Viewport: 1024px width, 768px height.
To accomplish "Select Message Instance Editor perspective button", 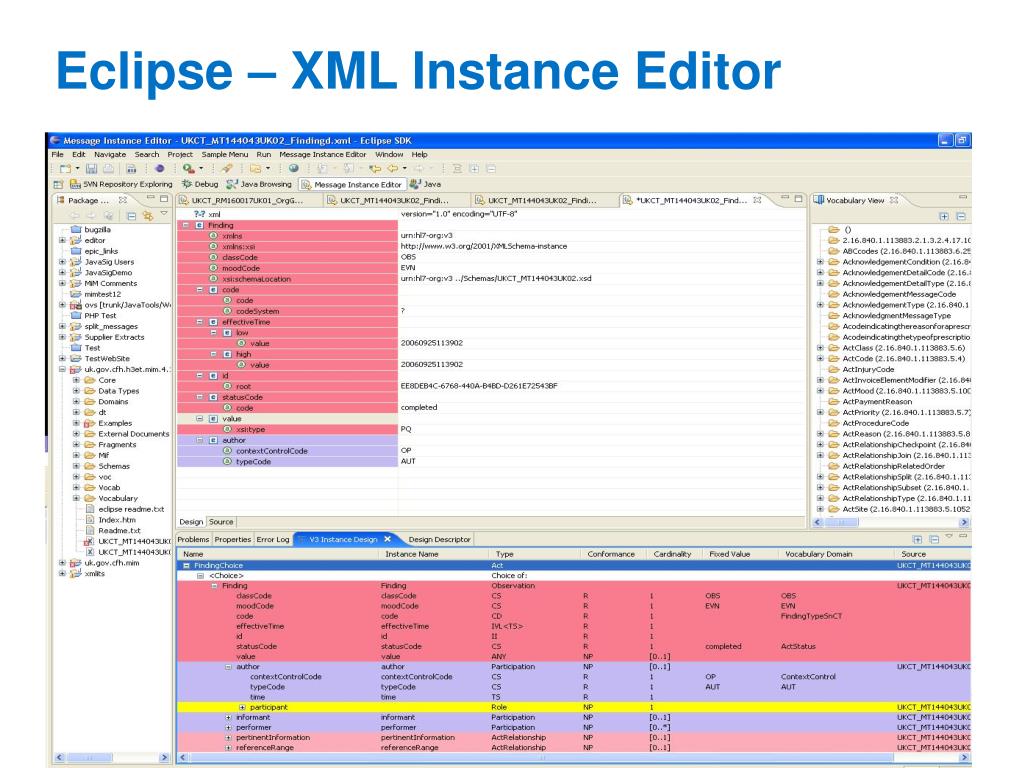I will coord(351,184).
